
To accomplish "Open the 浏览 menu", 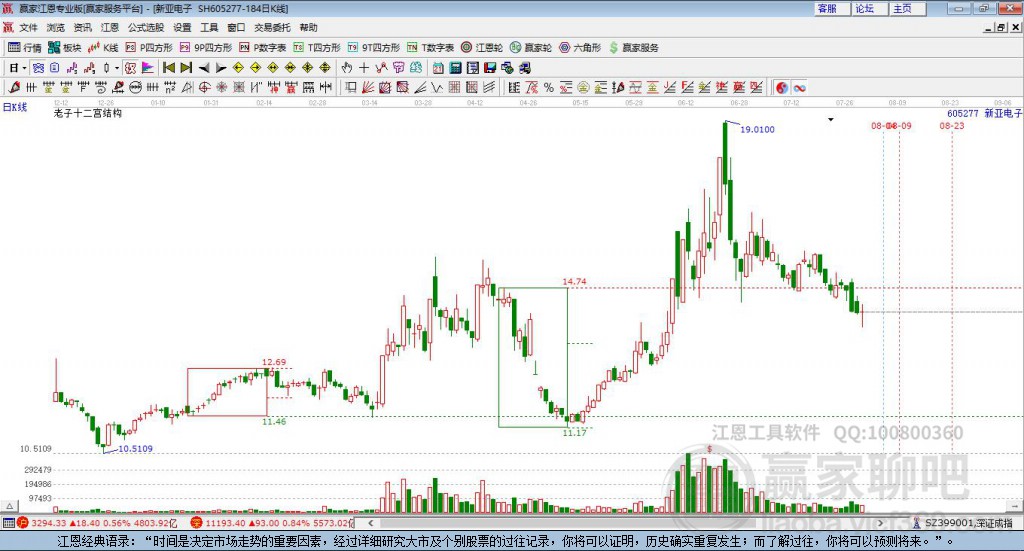I will pos(56,27).
